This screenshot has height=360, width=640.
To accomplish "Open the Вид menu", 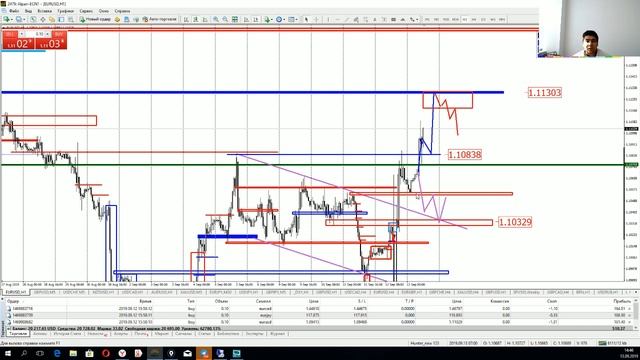I will coord(28,11).
